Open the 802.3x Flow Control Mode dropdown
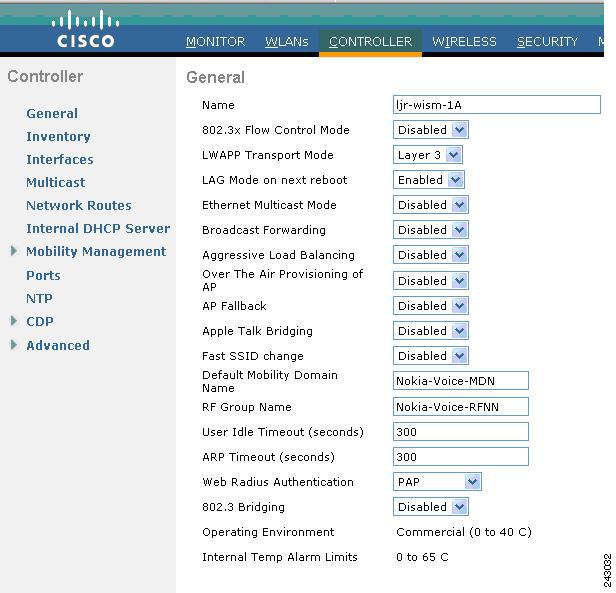The image size is (616, 593). 431,130
